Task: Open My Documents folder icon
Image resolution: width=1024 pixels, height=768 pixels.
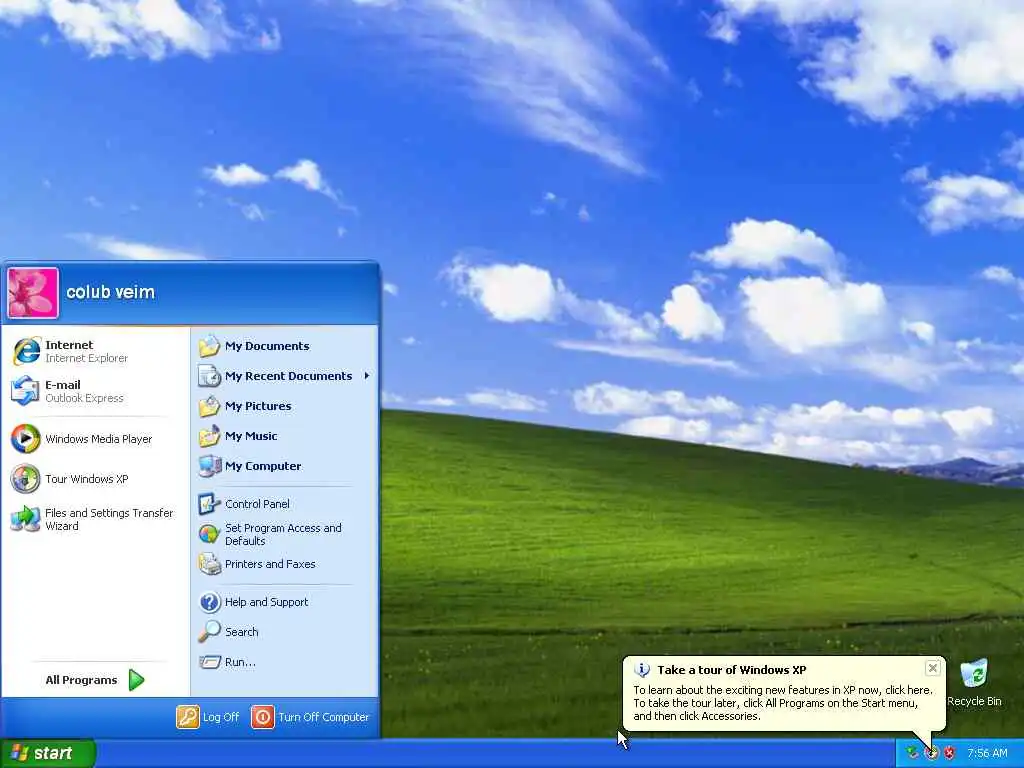Action: click(210, 346)
